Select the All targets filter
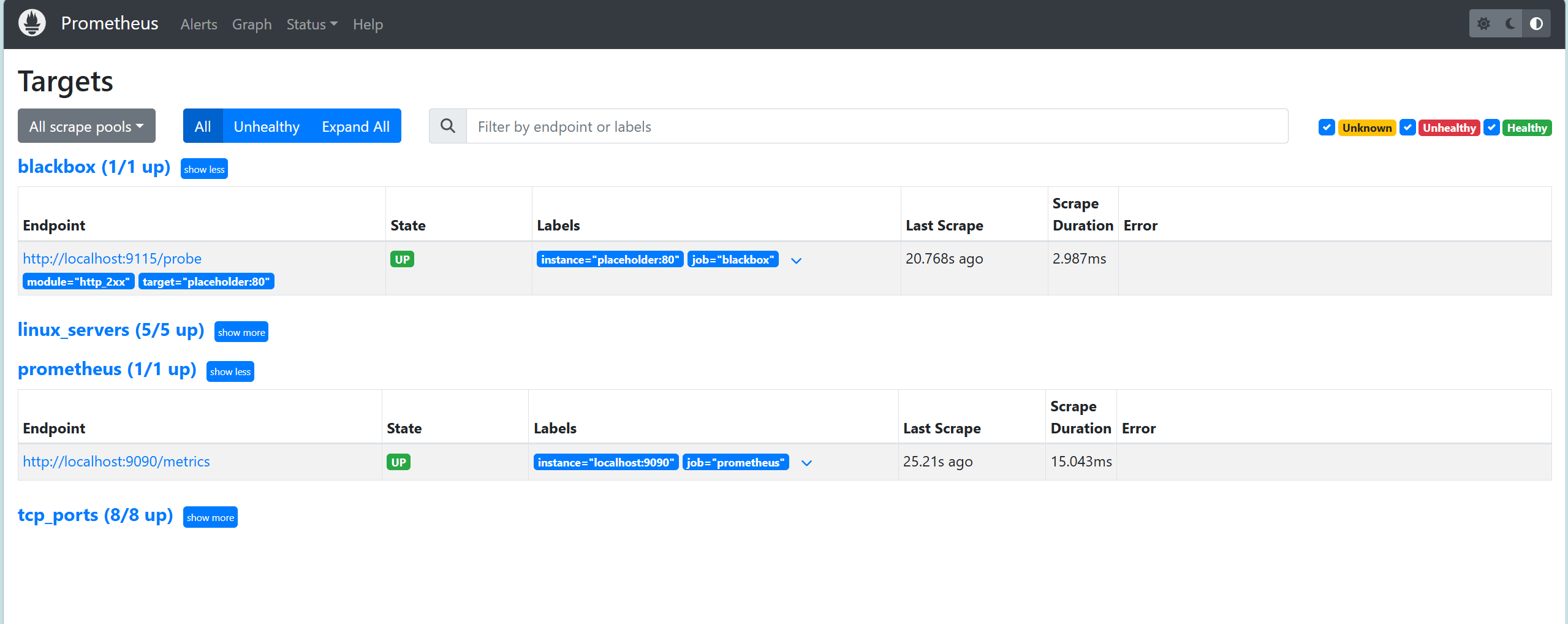The width and height of the screenshot is (1568, 624). coord(203,126)
